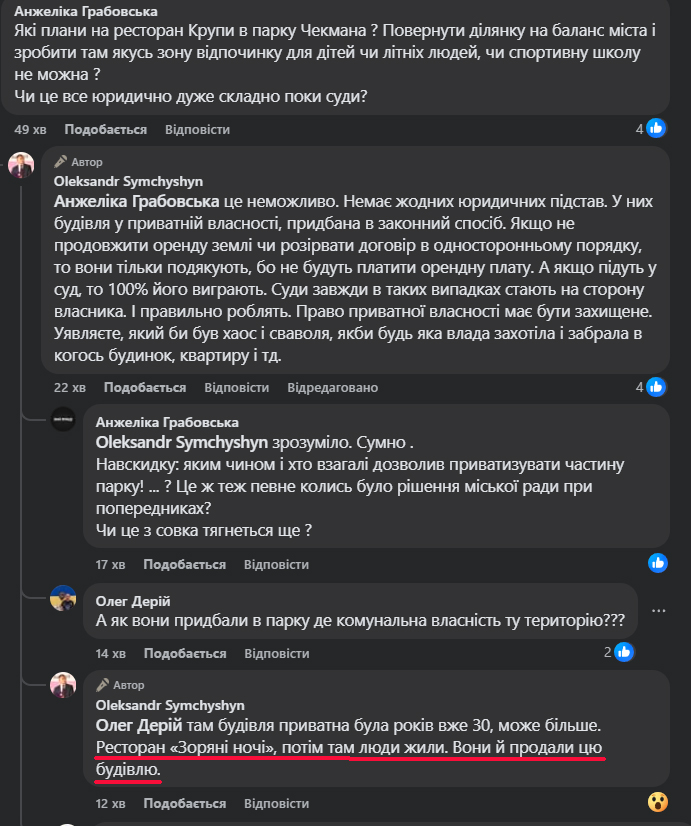691x826 pixels.
Task: Click Відредаговано label under author's comment
Action: click(x=332, y=388)
